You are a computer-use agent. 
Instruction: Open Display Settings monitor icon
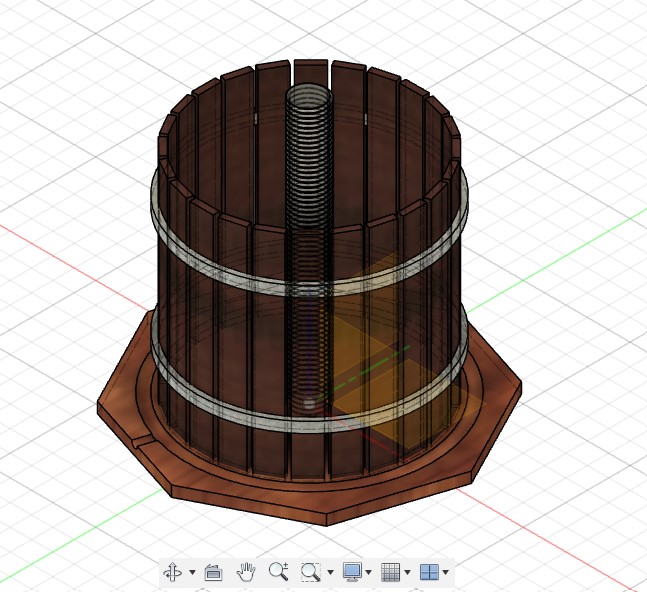tap(352, 572)
